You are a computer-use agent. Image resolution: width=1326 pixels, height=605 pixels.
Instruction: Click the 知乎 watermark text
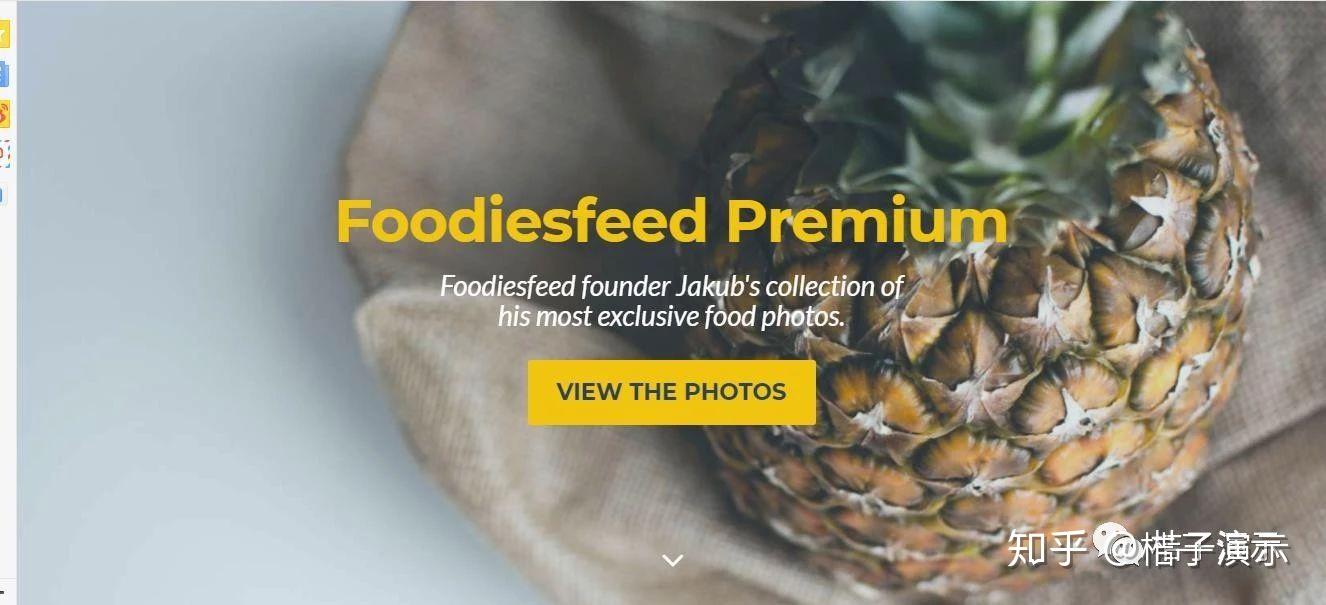click(x=1047, y=548)
